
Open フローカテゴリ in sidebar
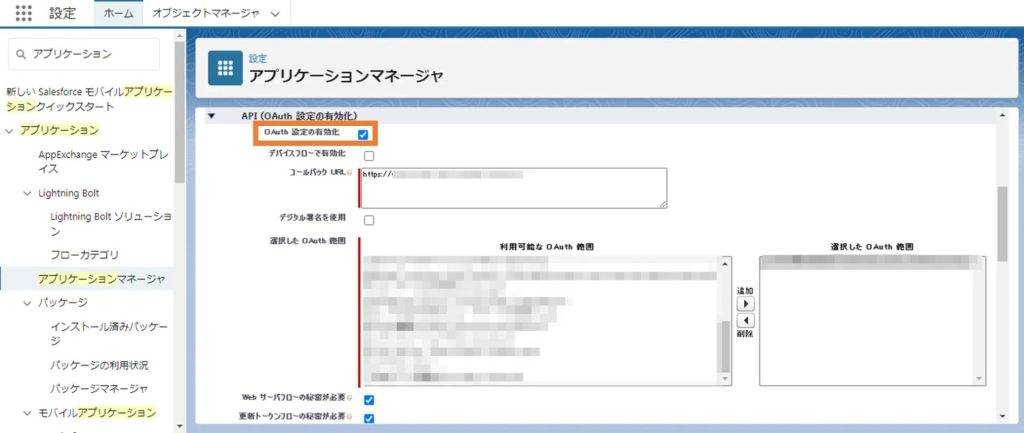84,254
